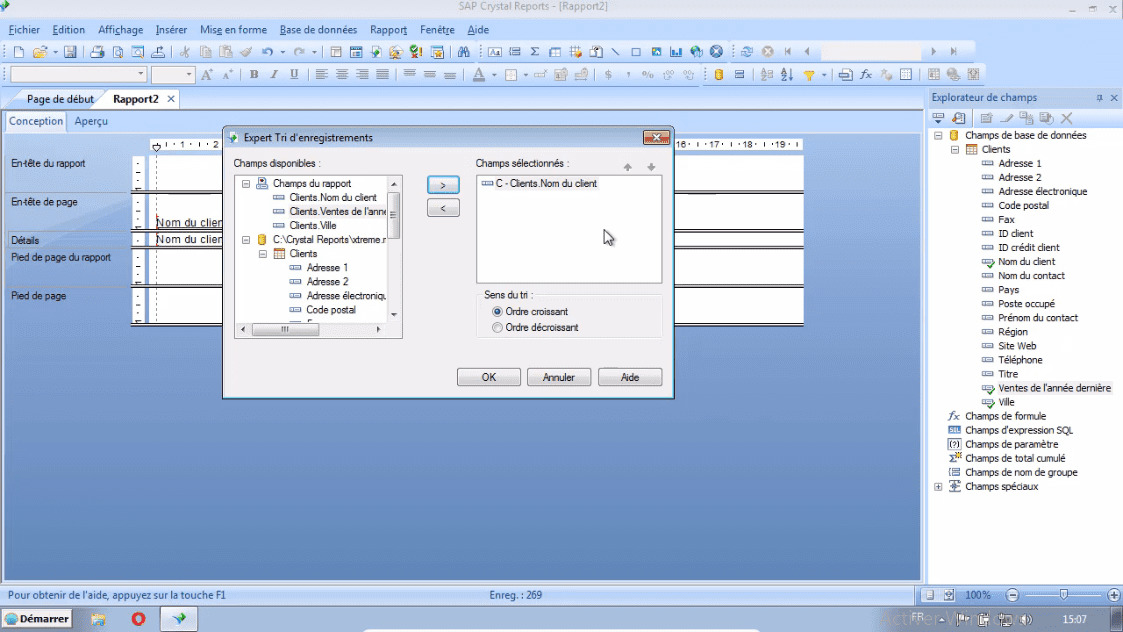Screen dimensions: 1123x632
Task: Open the formula workshop fx icon
Action: [866, 75]
